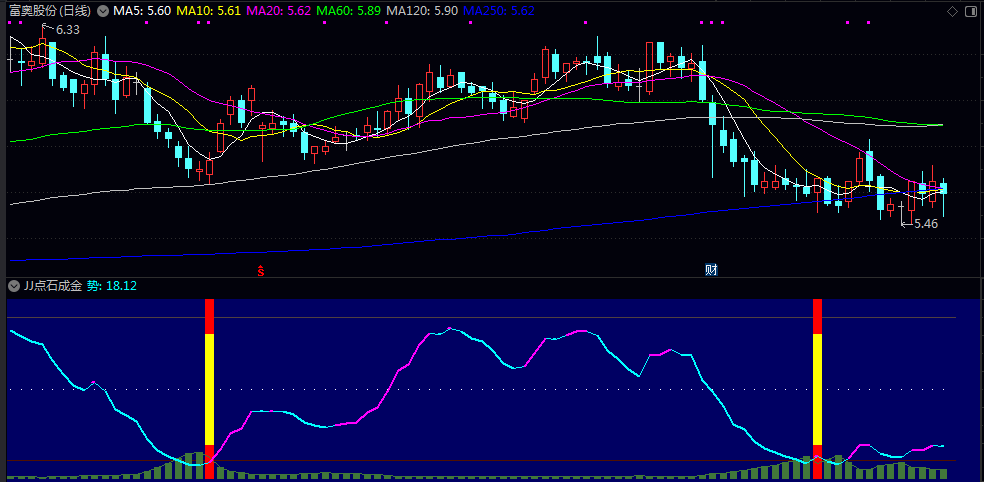984x482 pixels.
Task: Select the 富奥股份(日线) chart title
Action: [x=50, y=11]
